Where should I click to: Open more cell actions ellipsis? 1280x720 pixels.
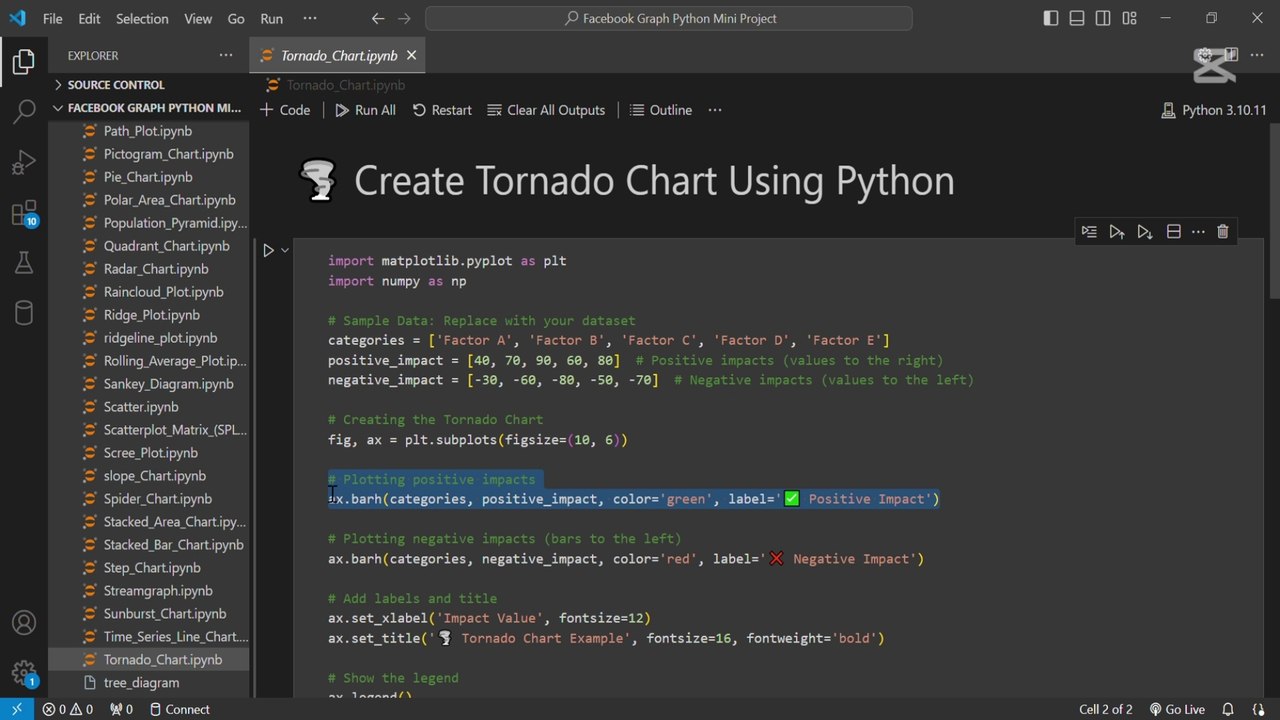1198,232
